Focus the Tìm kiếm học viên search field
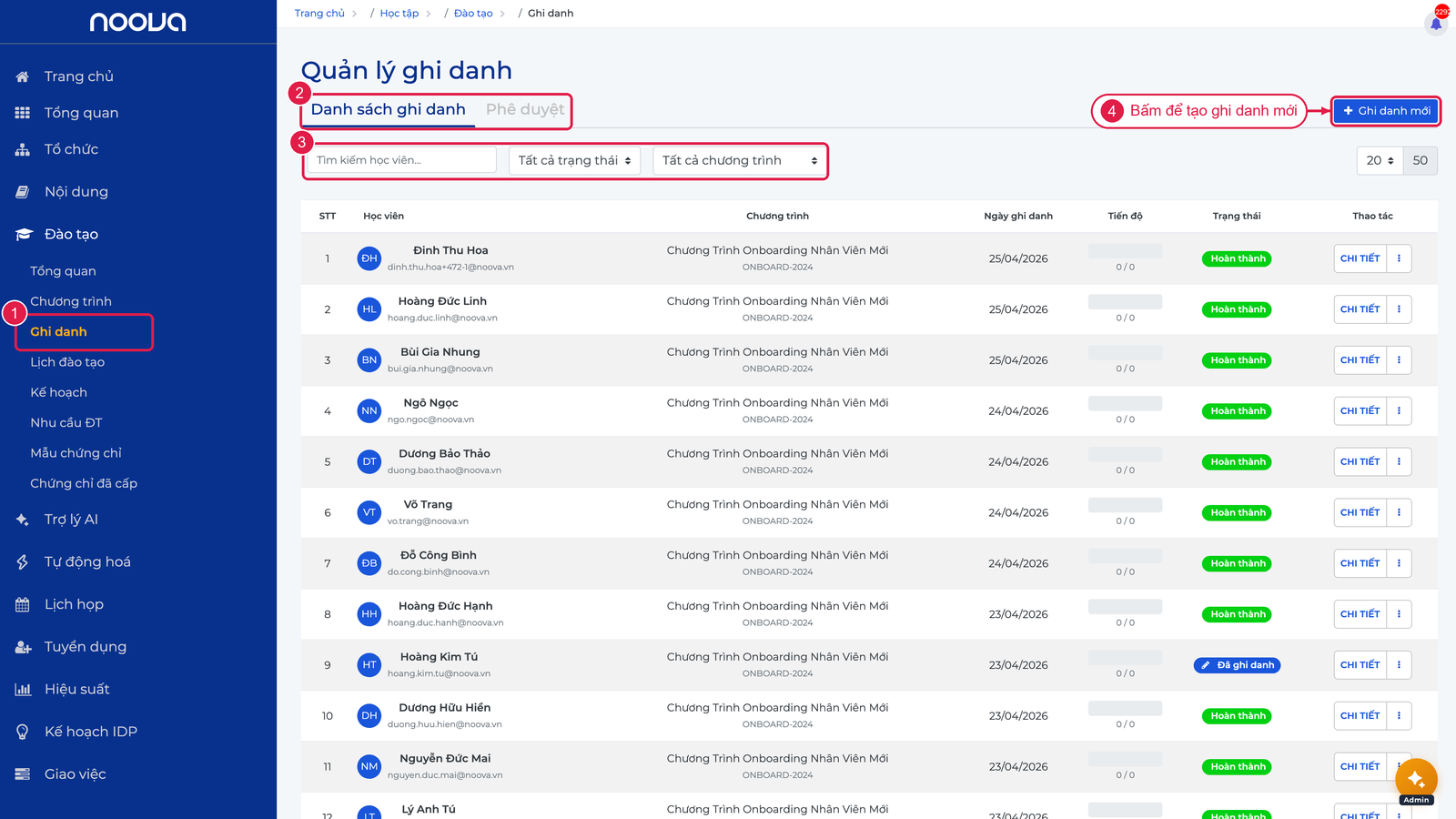Image resolution: width=1456 pixels, height=819 pixels. 402,160
